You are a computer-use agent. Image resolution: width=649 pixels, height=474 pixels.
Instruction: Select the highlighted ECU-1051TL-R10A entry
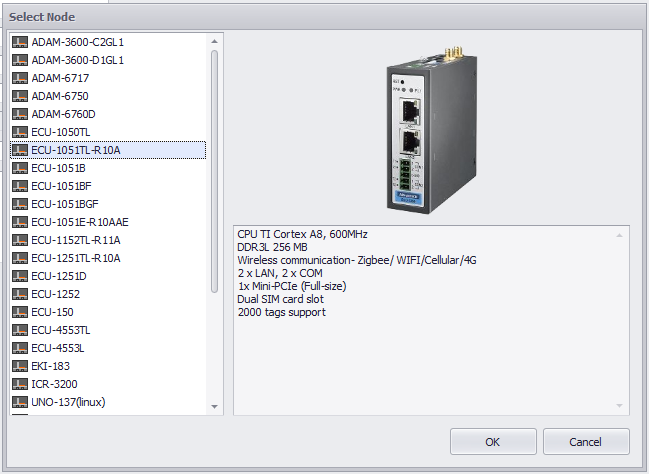tap(108, 150)
